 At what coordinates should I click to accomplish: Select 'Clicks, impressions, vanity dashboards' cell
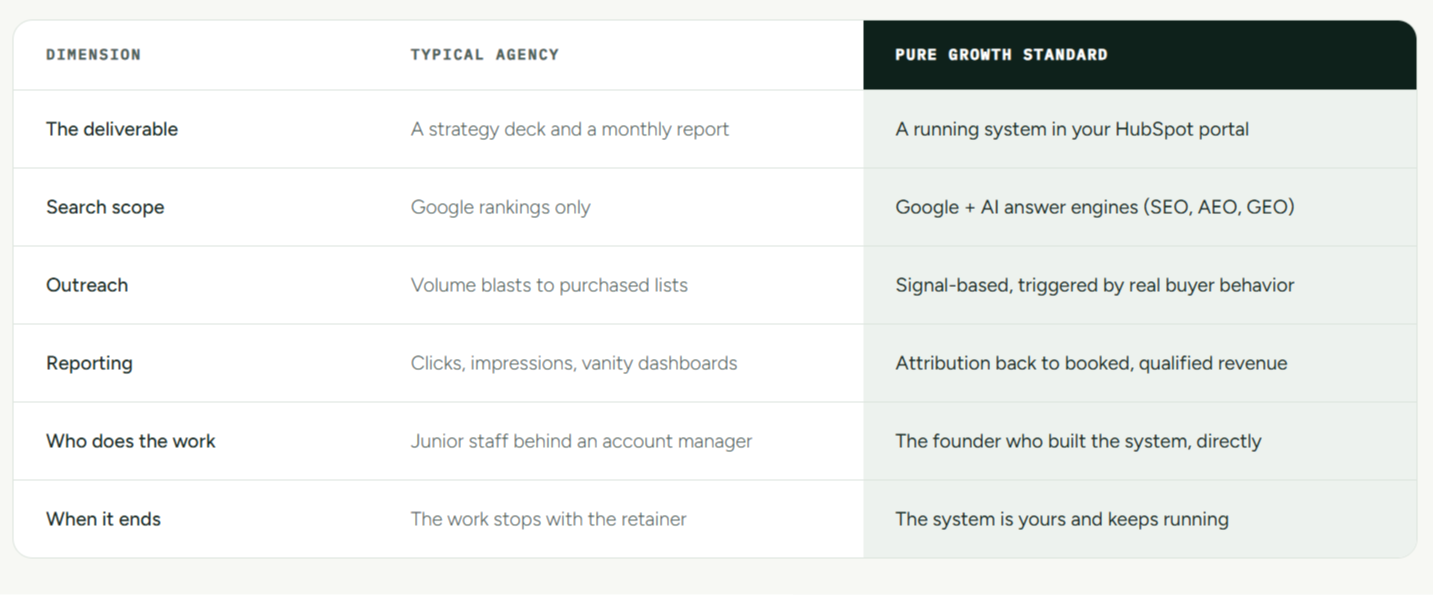[x=574, y=363]
